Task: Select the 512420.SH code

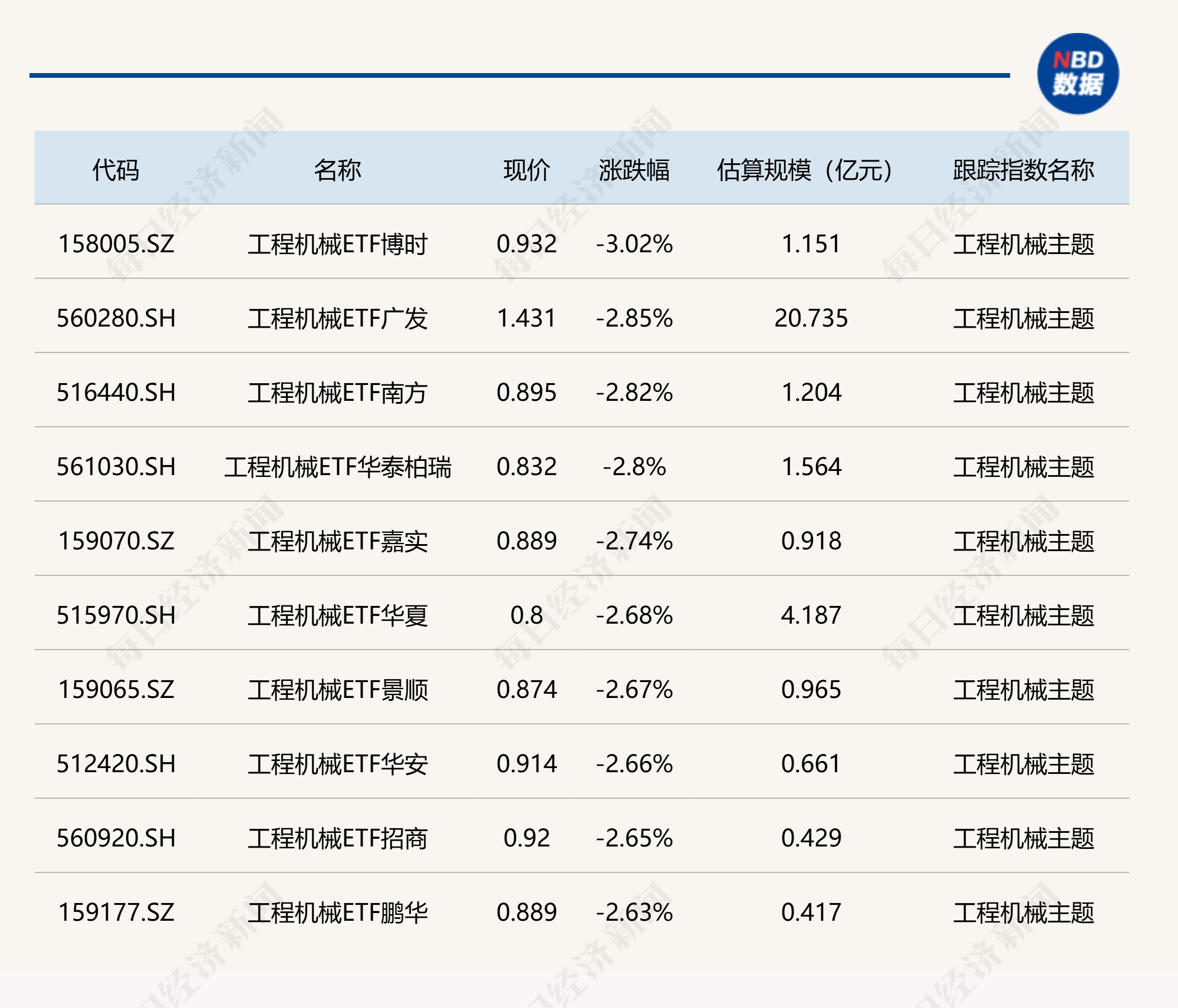Action: pos(116,764)
